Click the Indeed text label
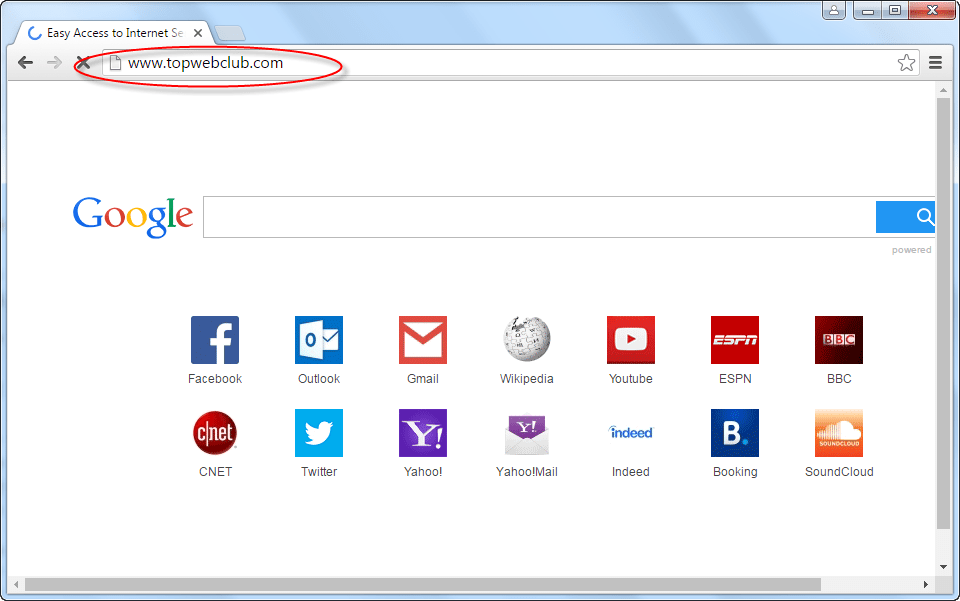 pyautogui.click(x=631, y=472)
